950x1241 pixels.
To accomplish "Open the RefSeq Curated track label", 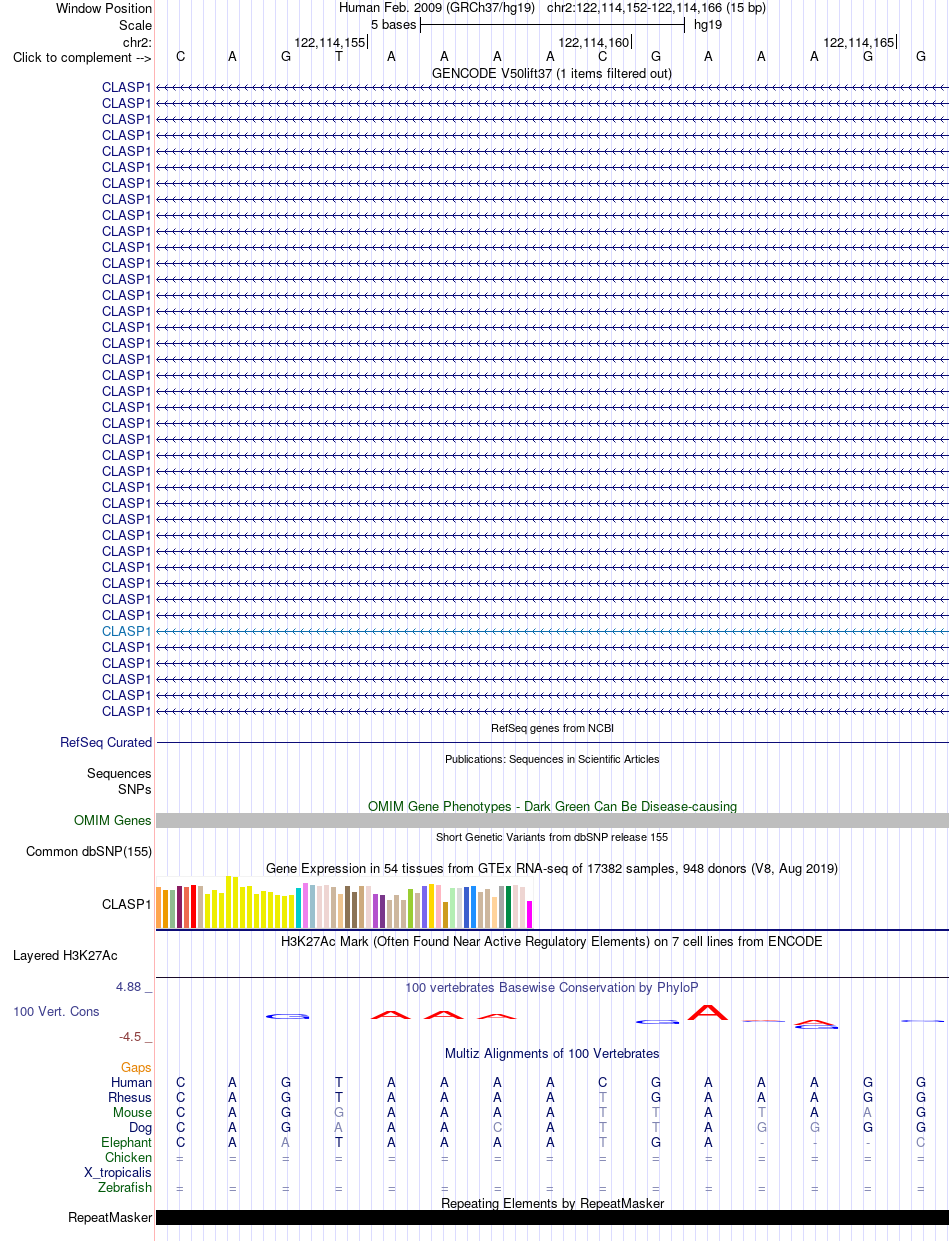I will 106,742.
